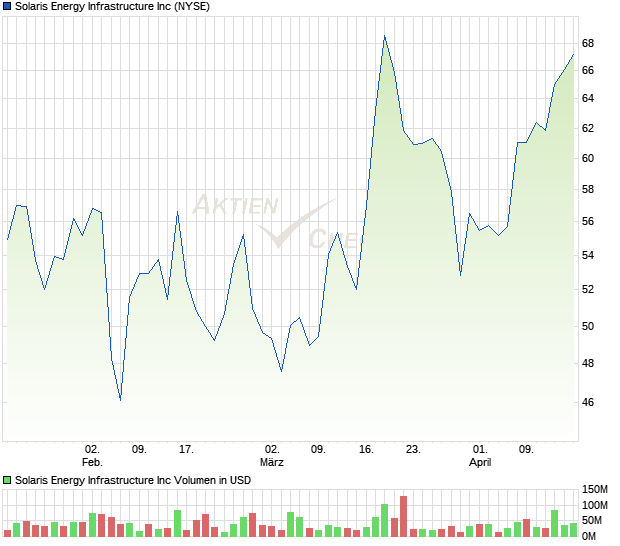
Task: Click the 0M volume axis label
Action: tap(589, 536)
